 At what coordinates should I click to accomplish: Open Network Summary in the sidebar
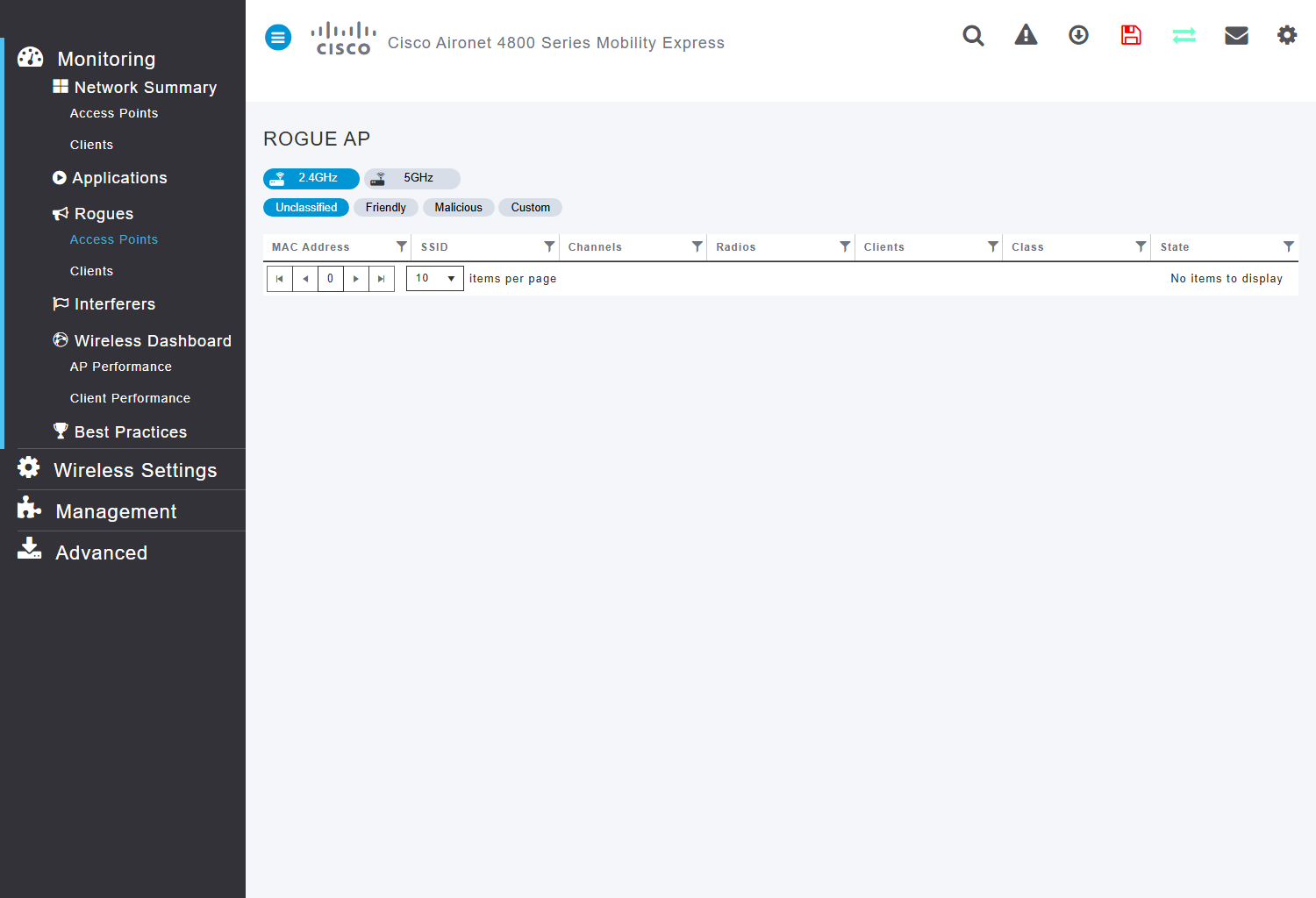coord(146,88)
